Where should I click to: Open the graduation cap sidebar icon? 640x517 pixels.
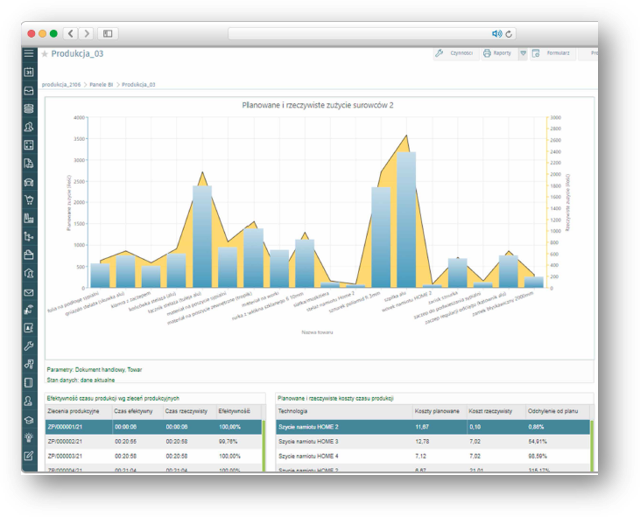[29, 420]
